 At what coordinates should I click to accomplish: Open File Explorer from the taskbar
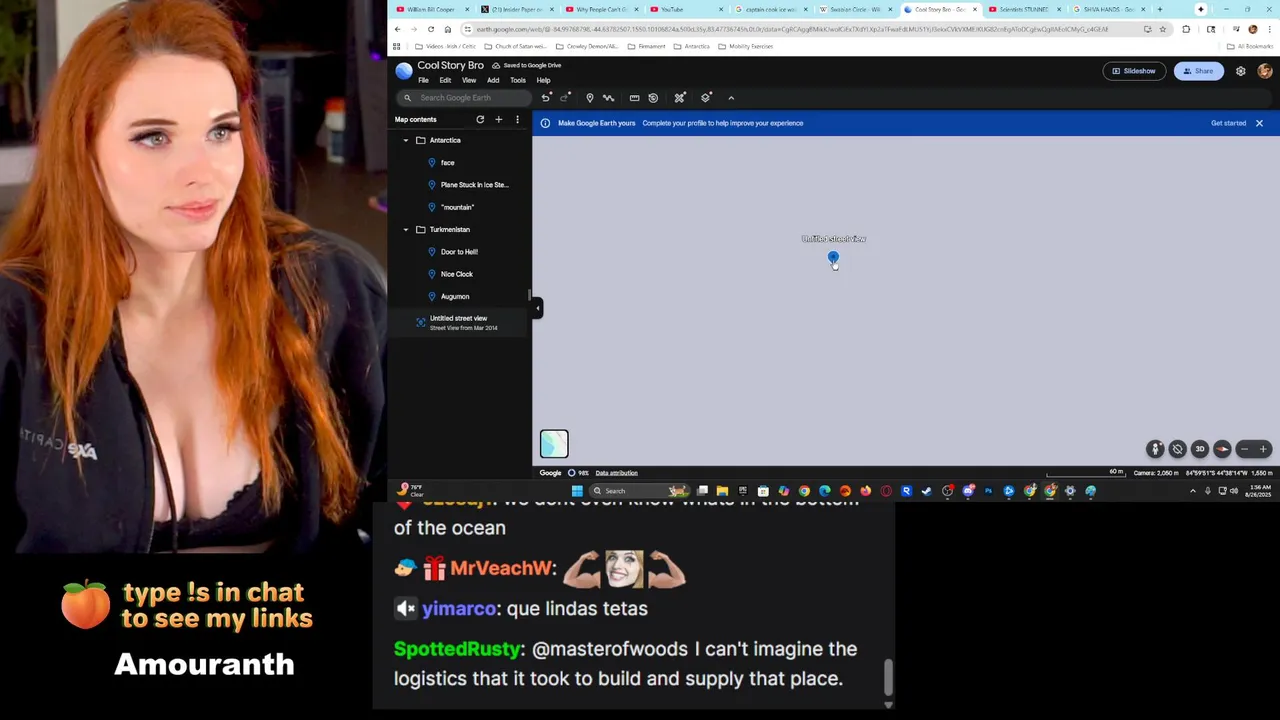click(x=722, y=491)
